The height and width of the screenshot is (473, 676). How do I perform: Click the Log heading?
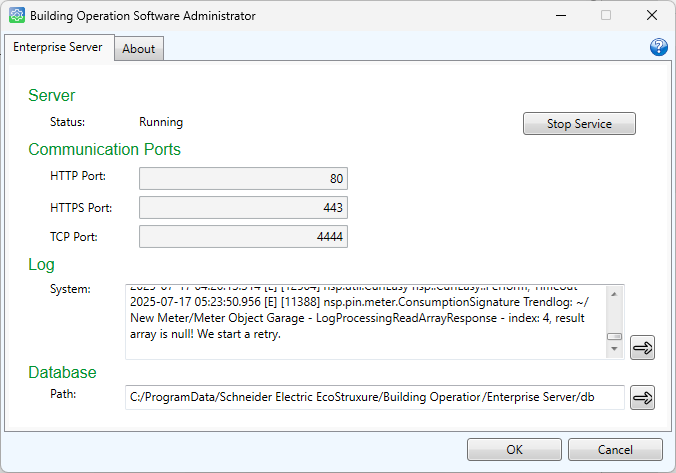pos(41,264)
